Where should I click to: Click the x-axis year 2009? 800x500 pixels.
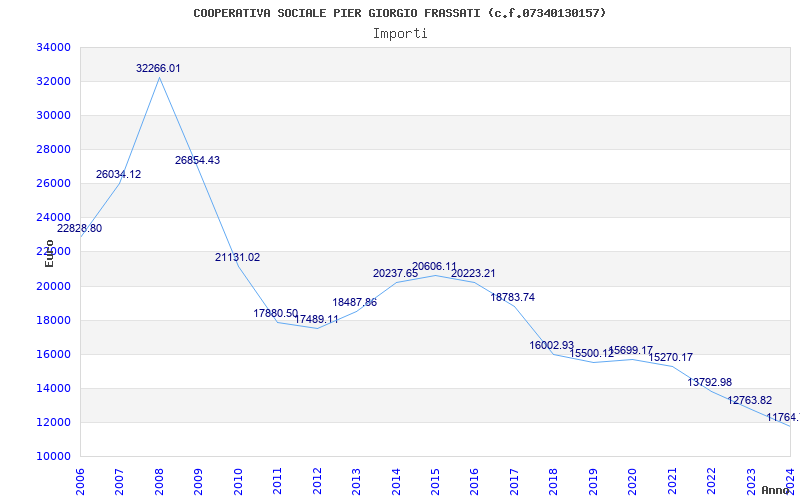(x=198, y=481)
